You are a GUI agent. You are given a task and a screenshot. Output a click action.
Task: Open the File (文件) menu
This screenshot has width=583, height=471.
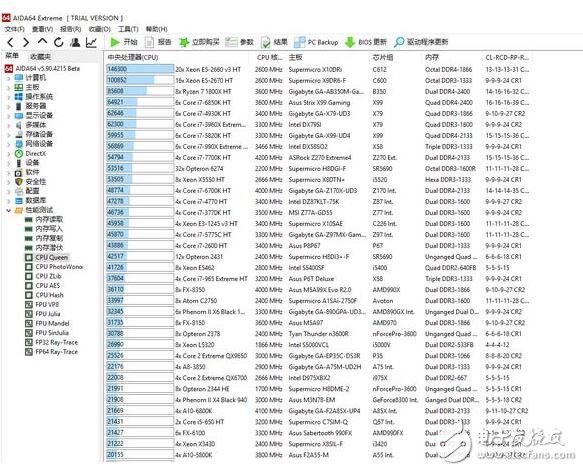click(15, 29)
